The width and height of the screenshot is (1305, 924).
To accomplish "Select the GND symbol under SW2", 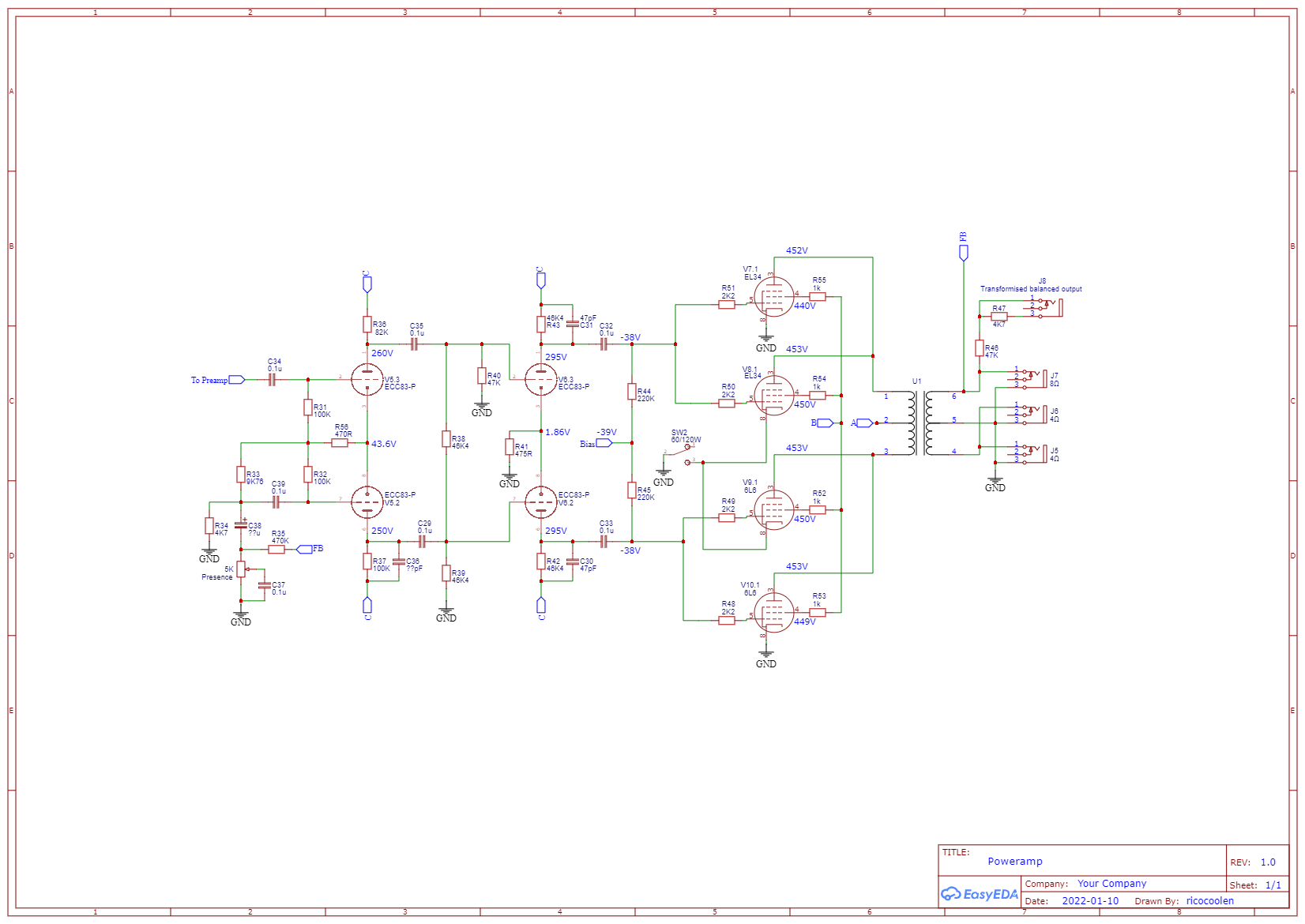I will (x=664, y=477).
